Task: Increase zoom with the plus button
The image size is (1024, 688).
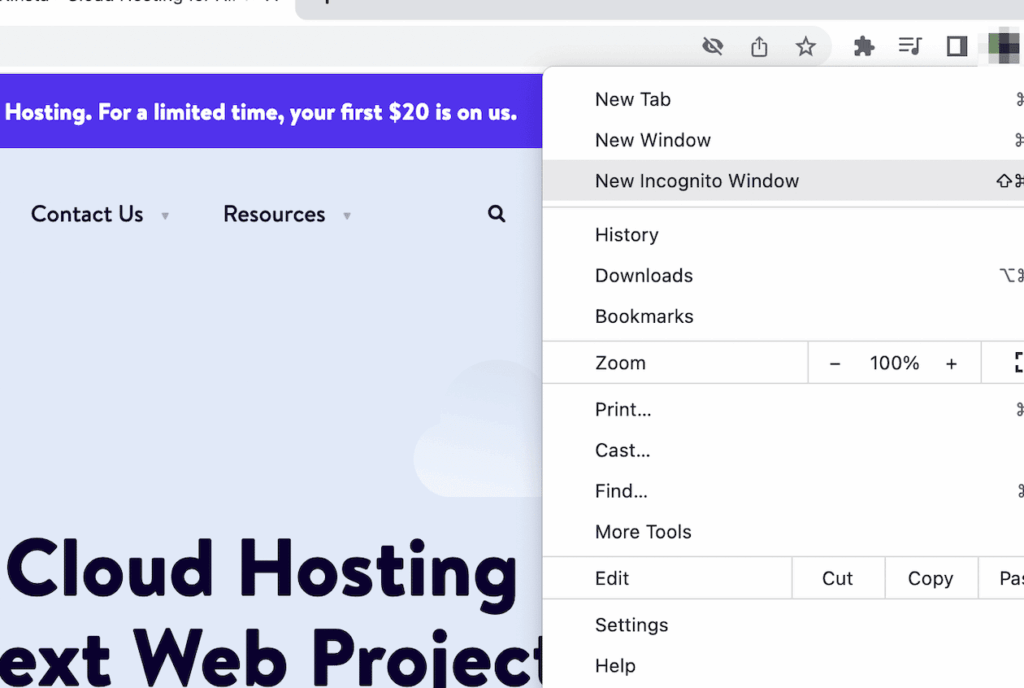Action: coord(951,364)
